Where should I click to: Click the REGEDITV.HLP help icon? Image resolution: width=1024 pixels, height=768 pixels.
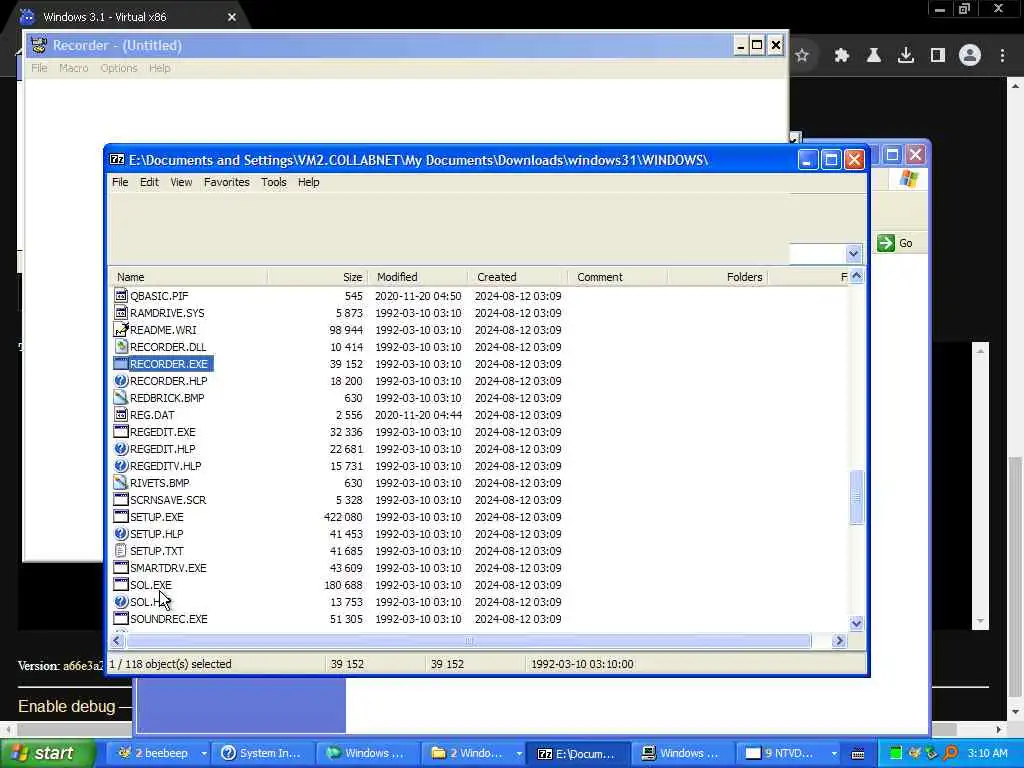point(121,466)
